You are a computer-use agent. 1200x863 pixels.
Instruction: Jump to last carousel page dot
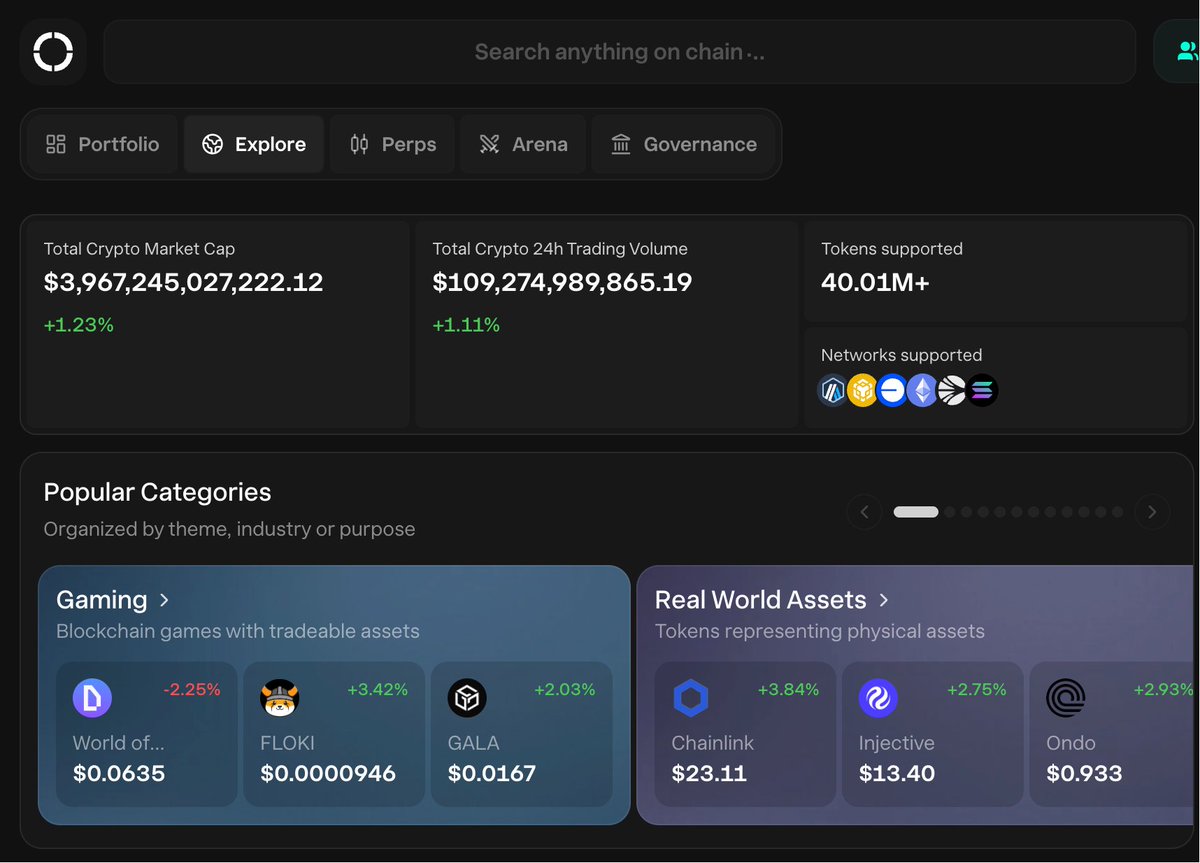coord(1118,512)
